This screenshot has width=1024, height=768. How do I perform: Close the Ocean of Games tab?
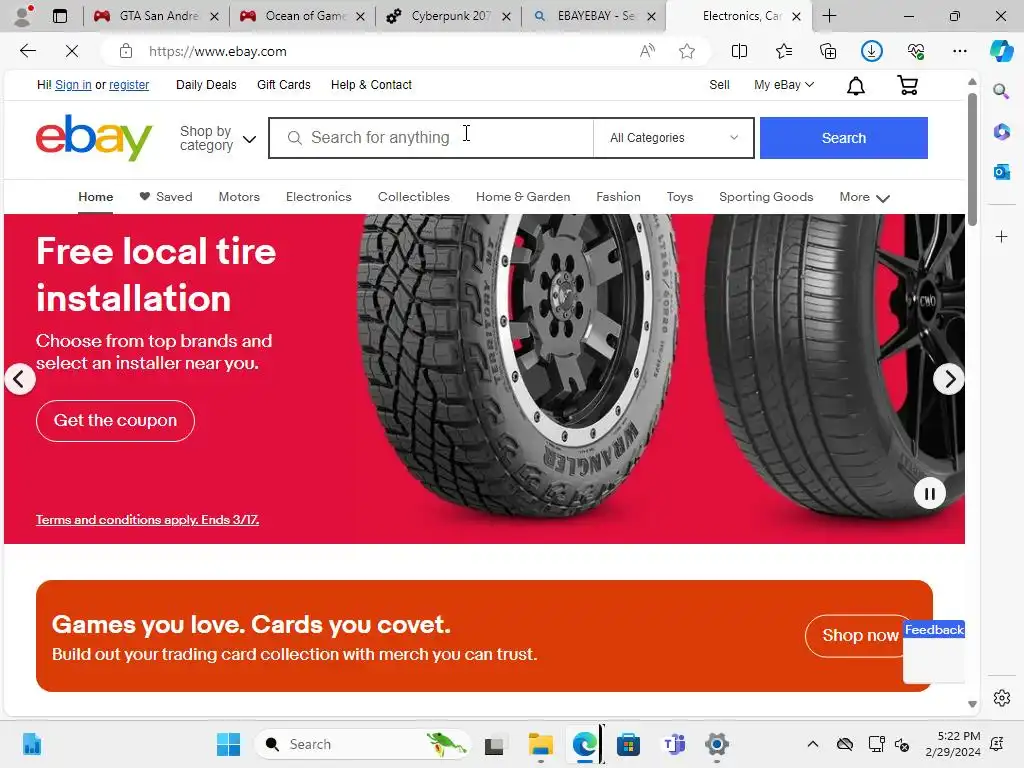tap(360, 16)
